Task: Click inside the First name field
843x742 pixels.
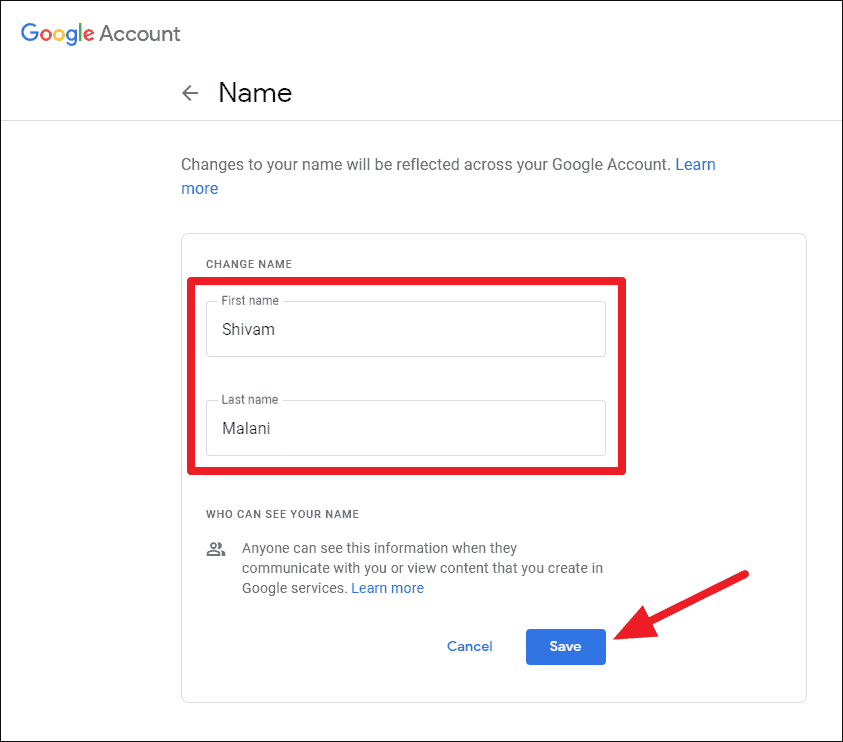Action: (x=405, y=329)
